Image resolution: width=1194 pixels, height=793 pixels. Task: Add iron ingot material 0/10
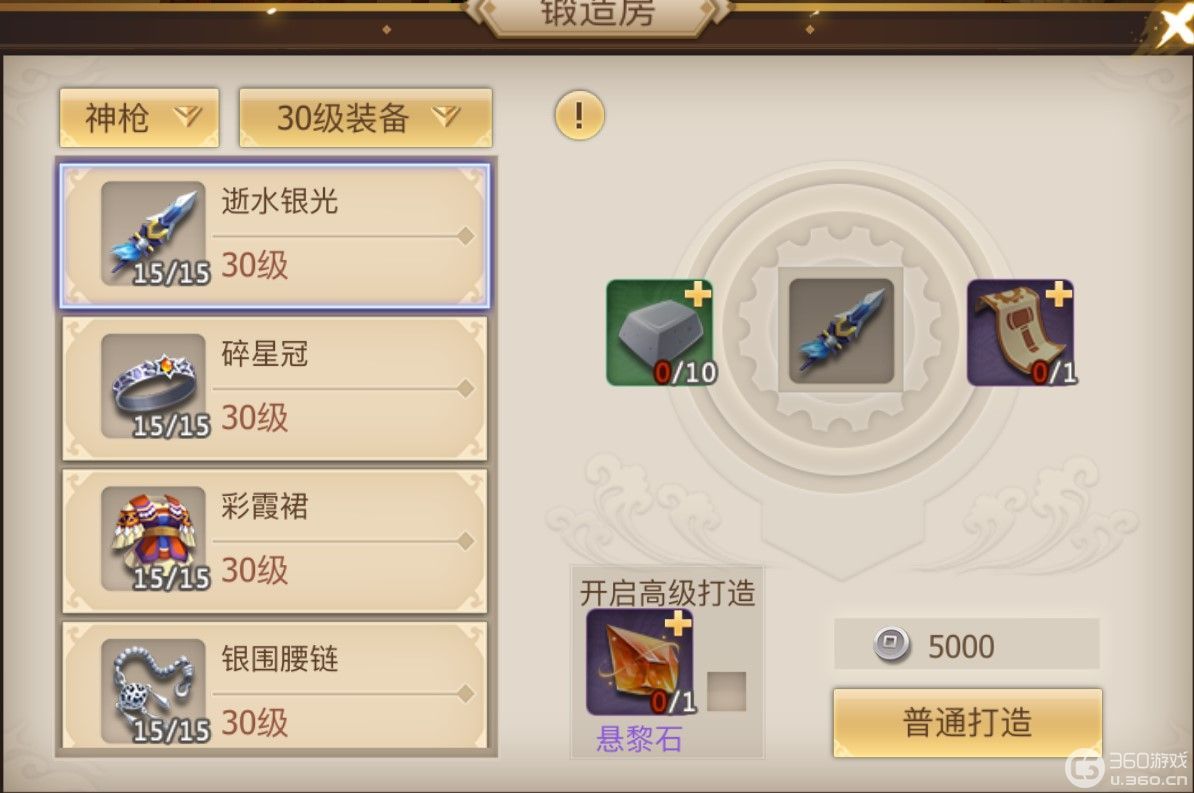click(660, 332)
